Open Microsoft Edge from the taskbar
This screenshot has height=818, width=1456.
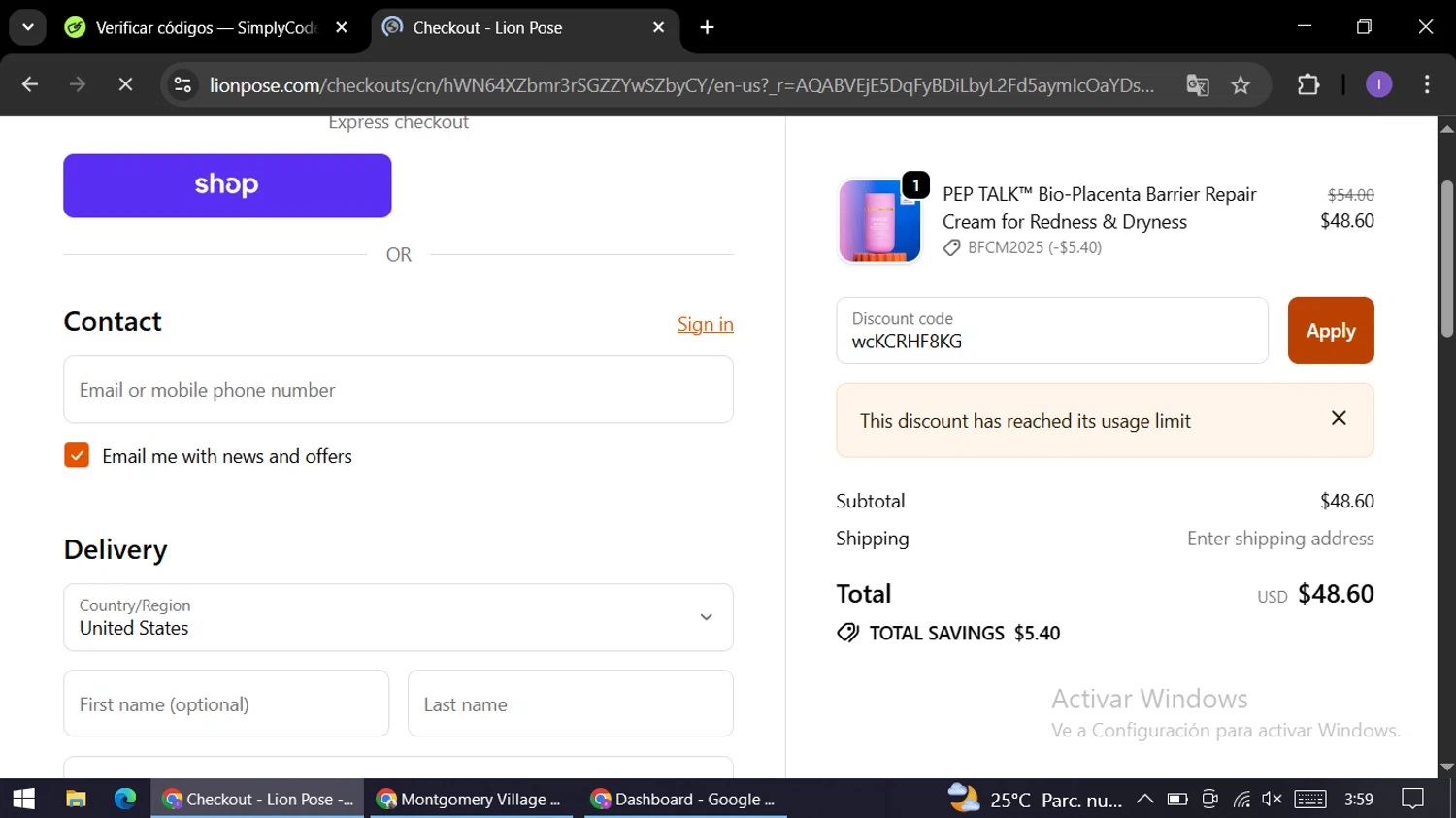125,799
